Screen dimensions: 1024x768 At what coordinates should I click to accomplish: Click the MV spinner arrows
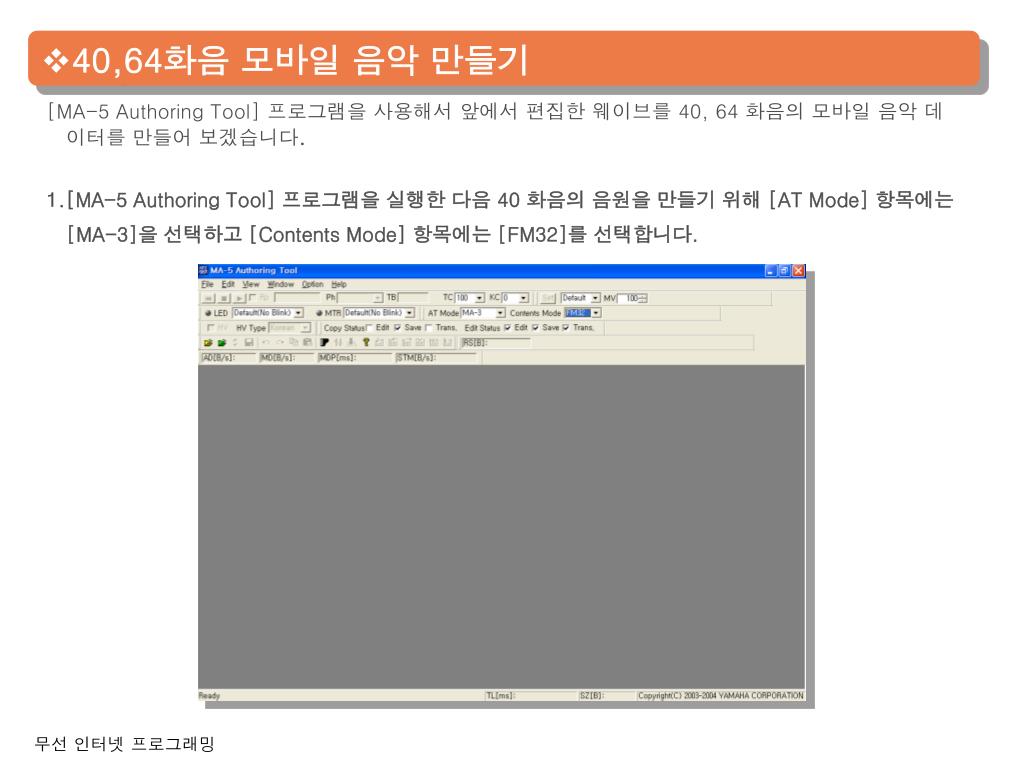point(643,298)
